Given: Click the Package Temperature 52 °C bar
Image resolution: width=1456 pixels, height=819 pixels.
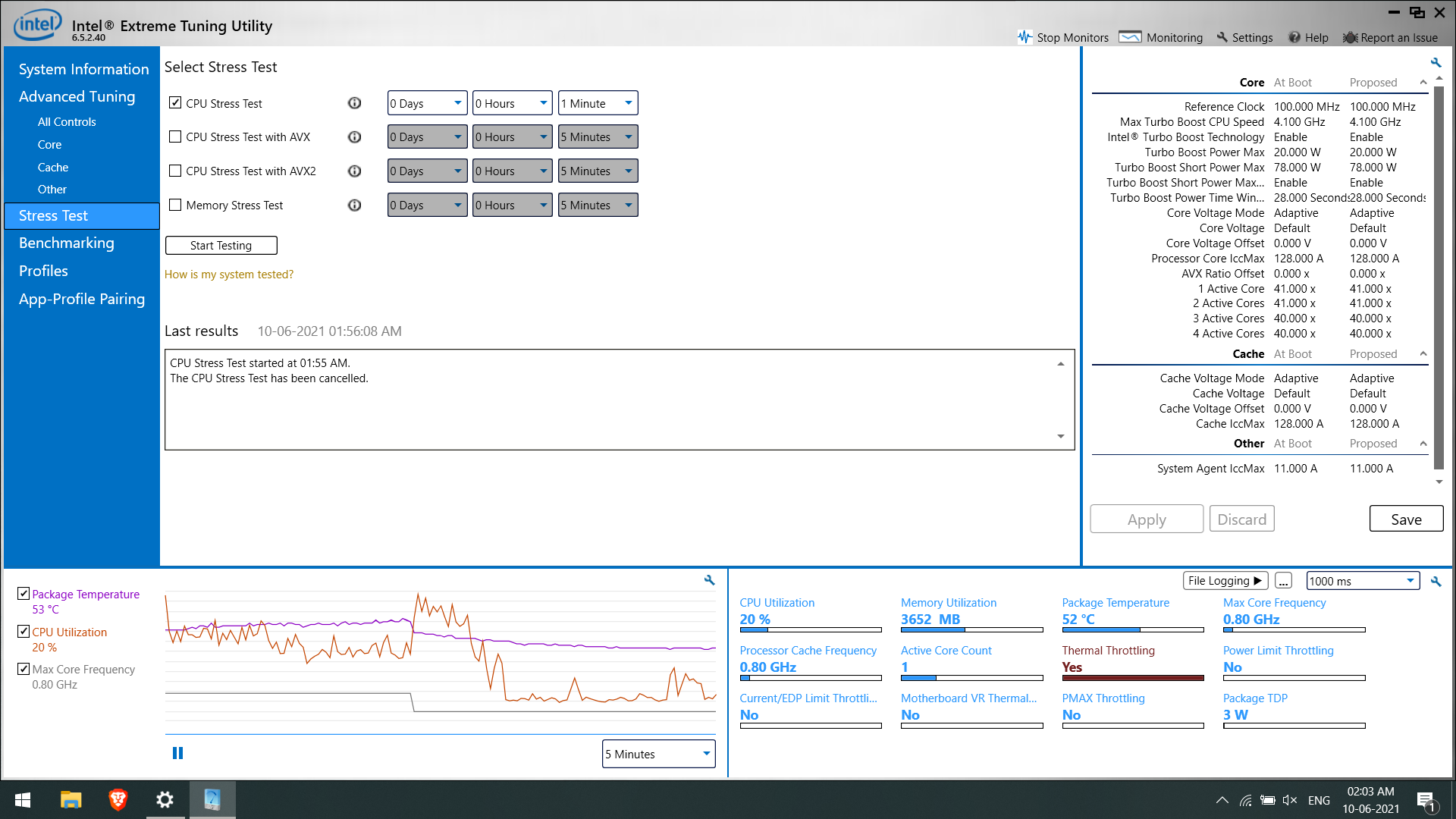Looking at the screenshot, I should coord(1133,629).
